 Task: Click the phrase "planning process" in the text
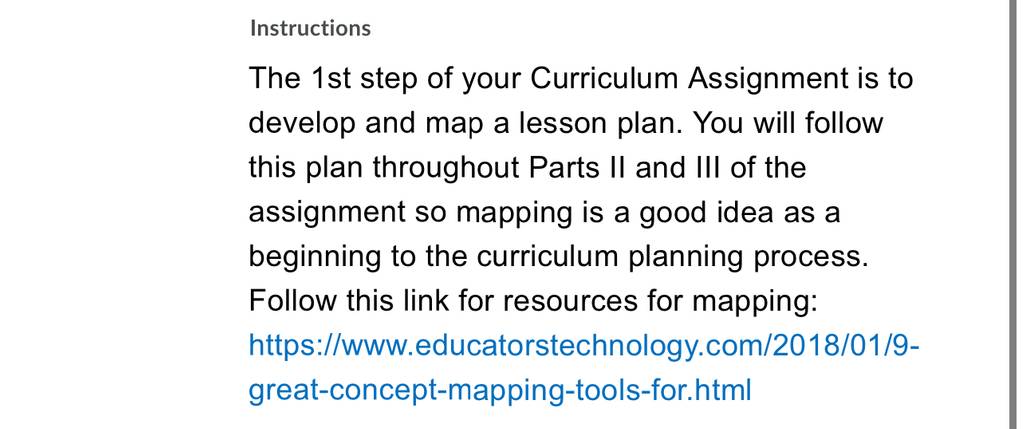(748, 258)
